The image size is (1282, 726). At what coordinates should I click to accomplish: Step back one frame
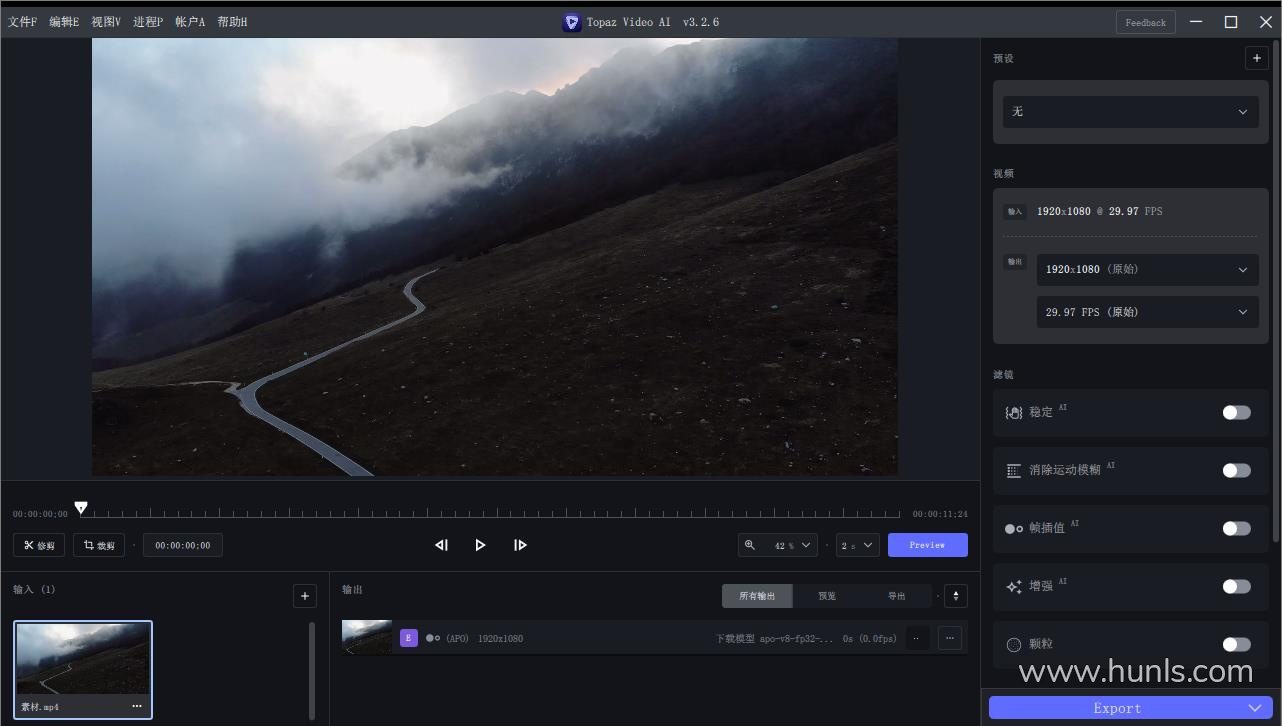click(x=441, y=545)
